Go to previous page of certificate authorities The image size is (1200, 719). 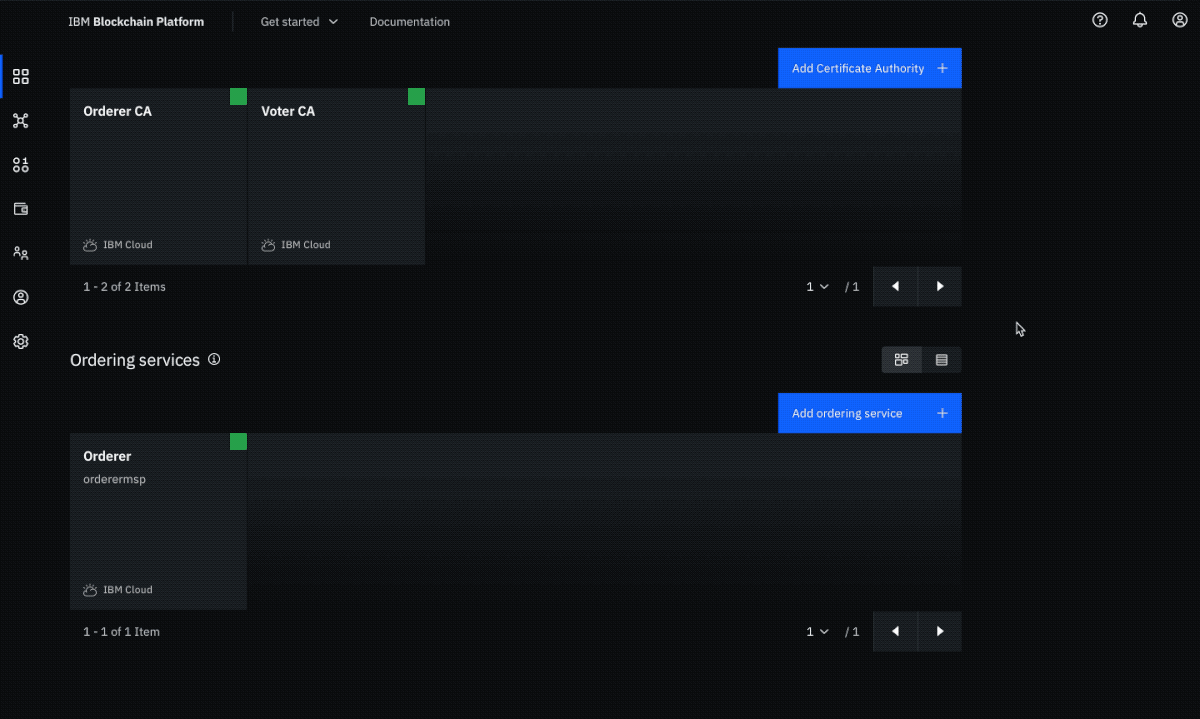895,287
